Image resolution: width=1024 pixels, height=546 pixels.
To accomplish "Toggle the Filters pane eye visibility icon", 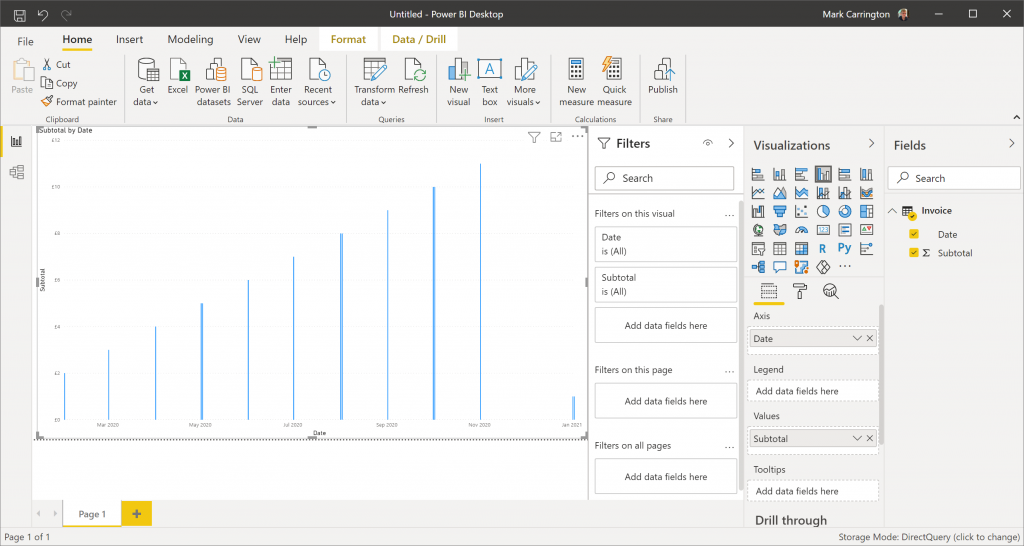I will coord(707,144).
